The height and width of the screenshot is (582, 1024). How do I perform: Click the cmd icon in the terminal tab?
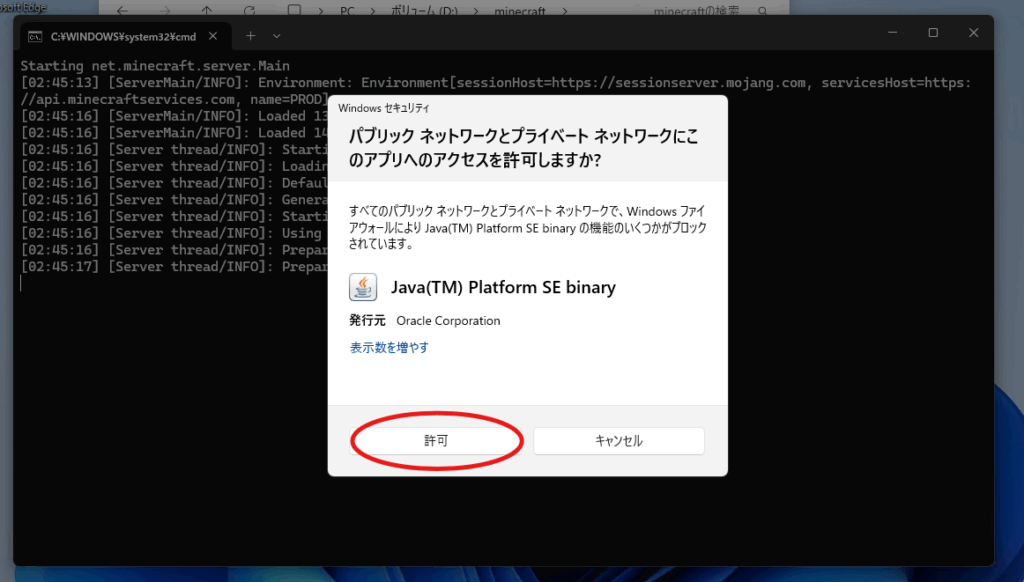pyautogui.click(x=35, y=37)
